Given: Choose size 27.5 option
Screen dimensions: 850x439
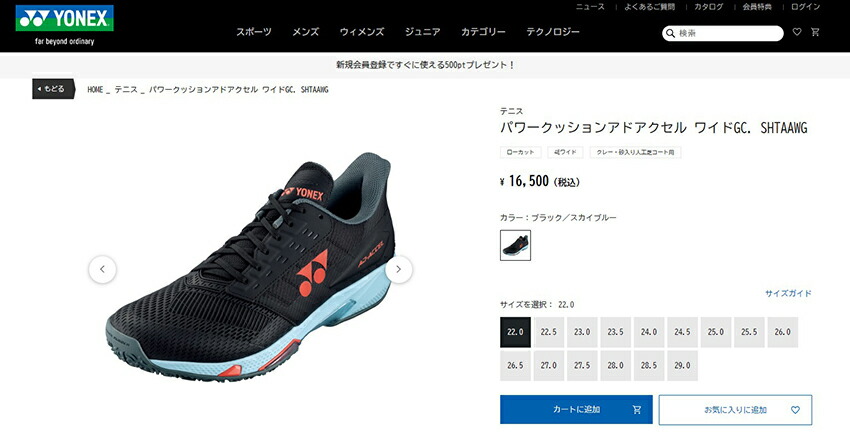Looking at the screenshot, I should [582, 366].
